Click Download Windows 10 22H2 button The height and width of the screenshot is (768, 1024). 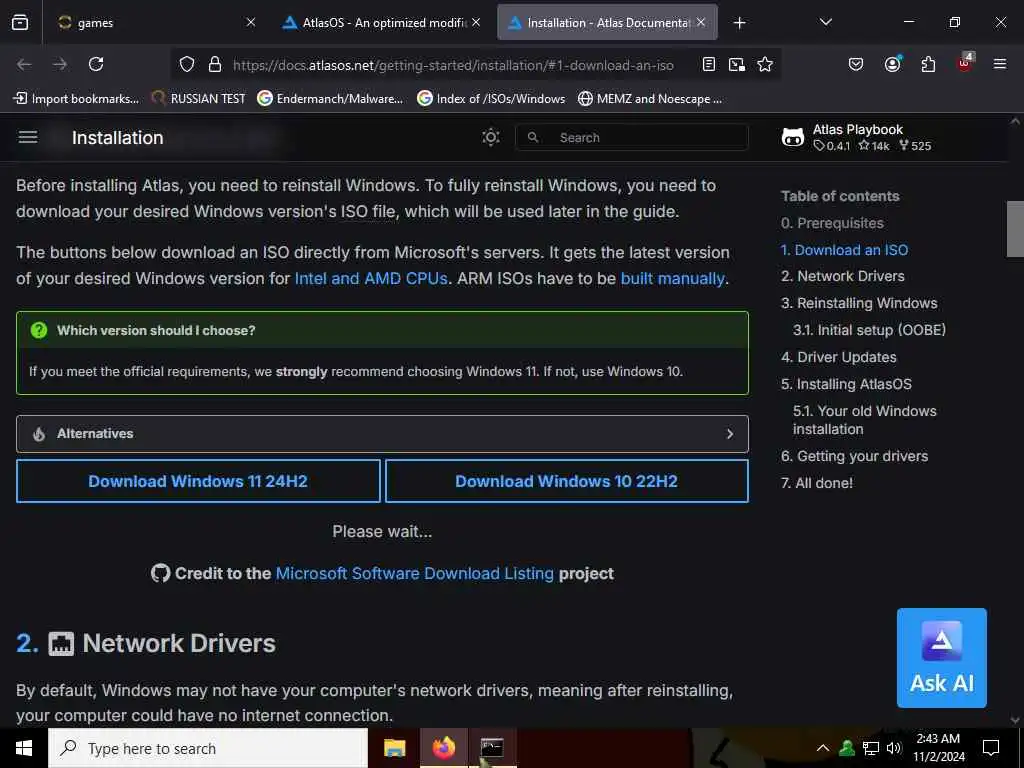pyautogui.click(x=566, y=481)
